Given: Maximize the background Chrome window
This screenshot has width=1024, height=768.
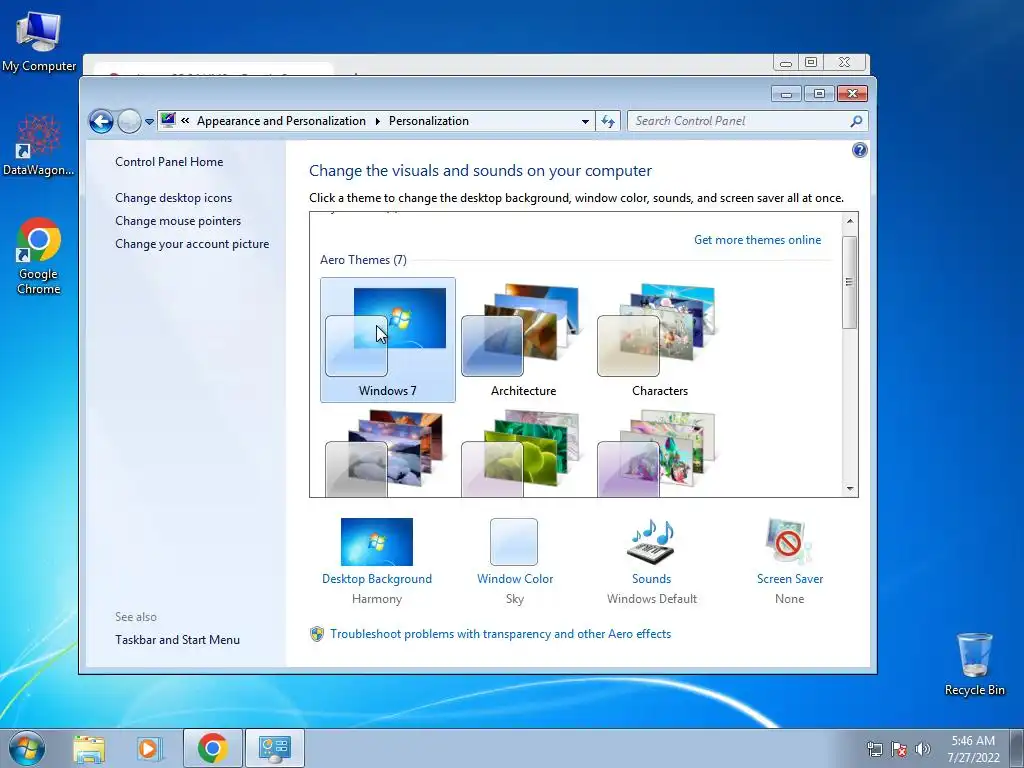Looking at the screenshot, I should click(810, 63).
